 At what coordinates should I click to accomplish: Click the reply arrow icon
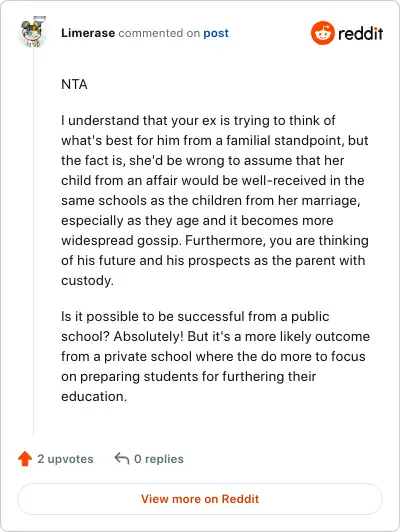tap(121, 458)
